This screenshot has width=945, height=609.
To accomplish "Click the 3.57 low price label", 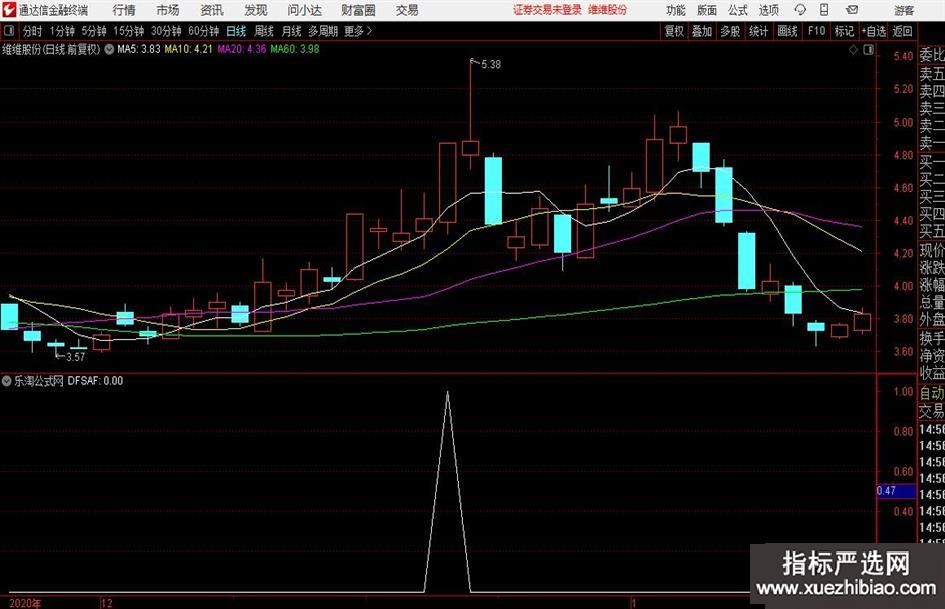I will [x=75, y=357].
